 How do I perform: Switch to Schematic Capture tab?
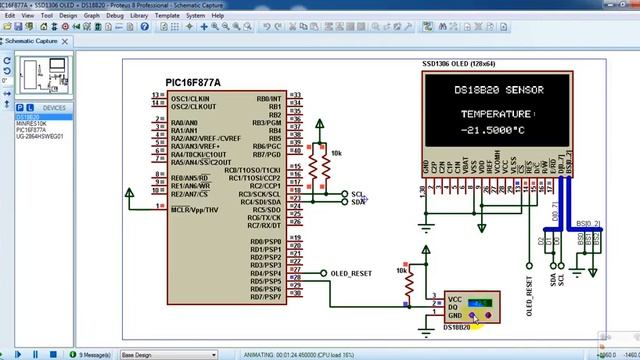(31, 41)
